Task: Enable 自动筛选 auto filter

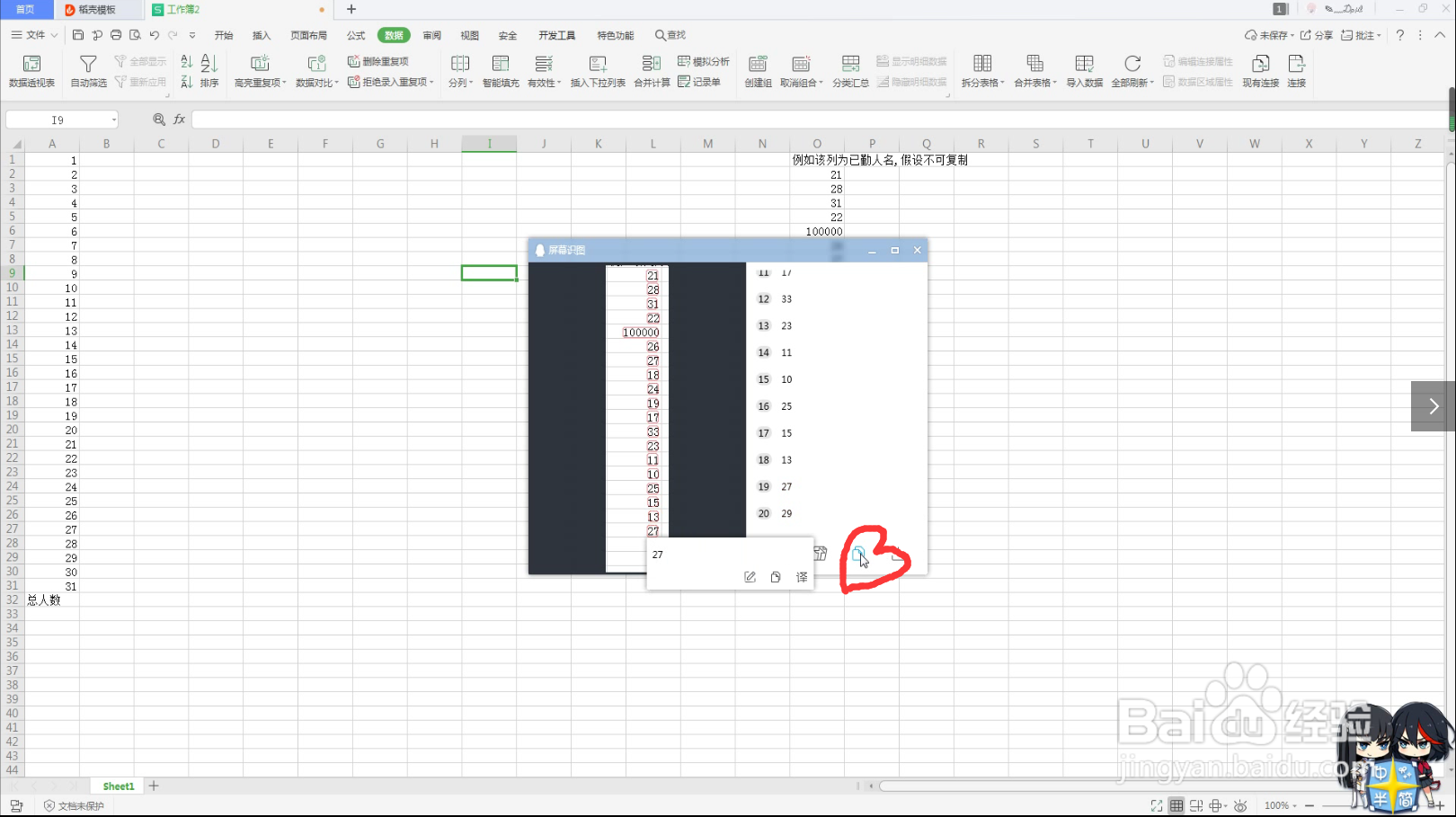Action: pos(88,71)
